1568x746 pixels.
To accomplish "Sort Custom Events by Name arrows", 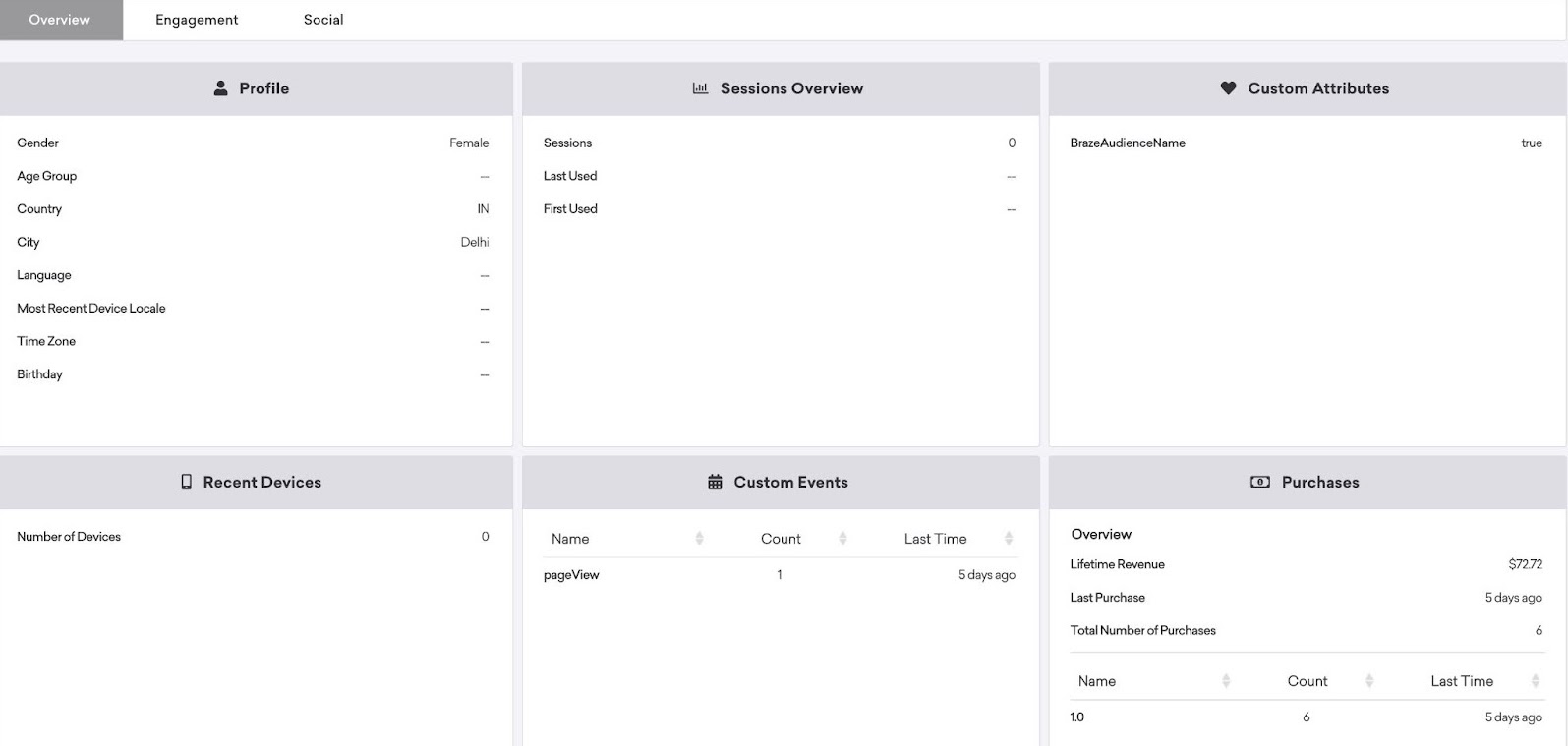I will click(x=699, y=538).
